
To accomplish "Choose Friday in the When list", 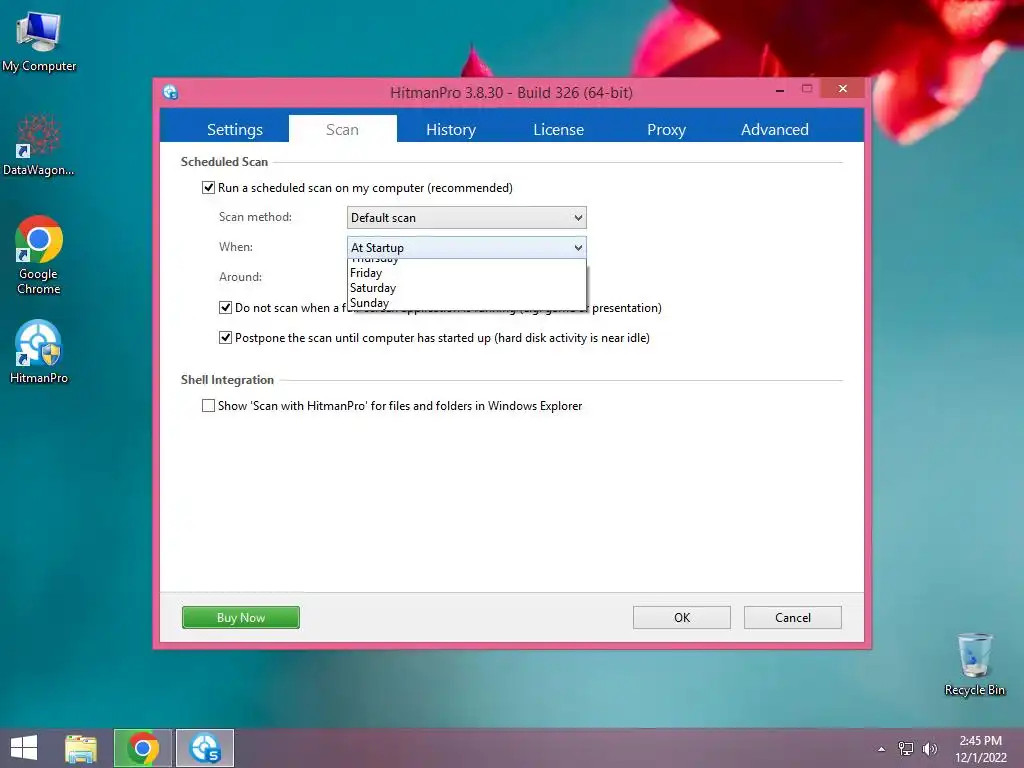I will click(466, 273).
